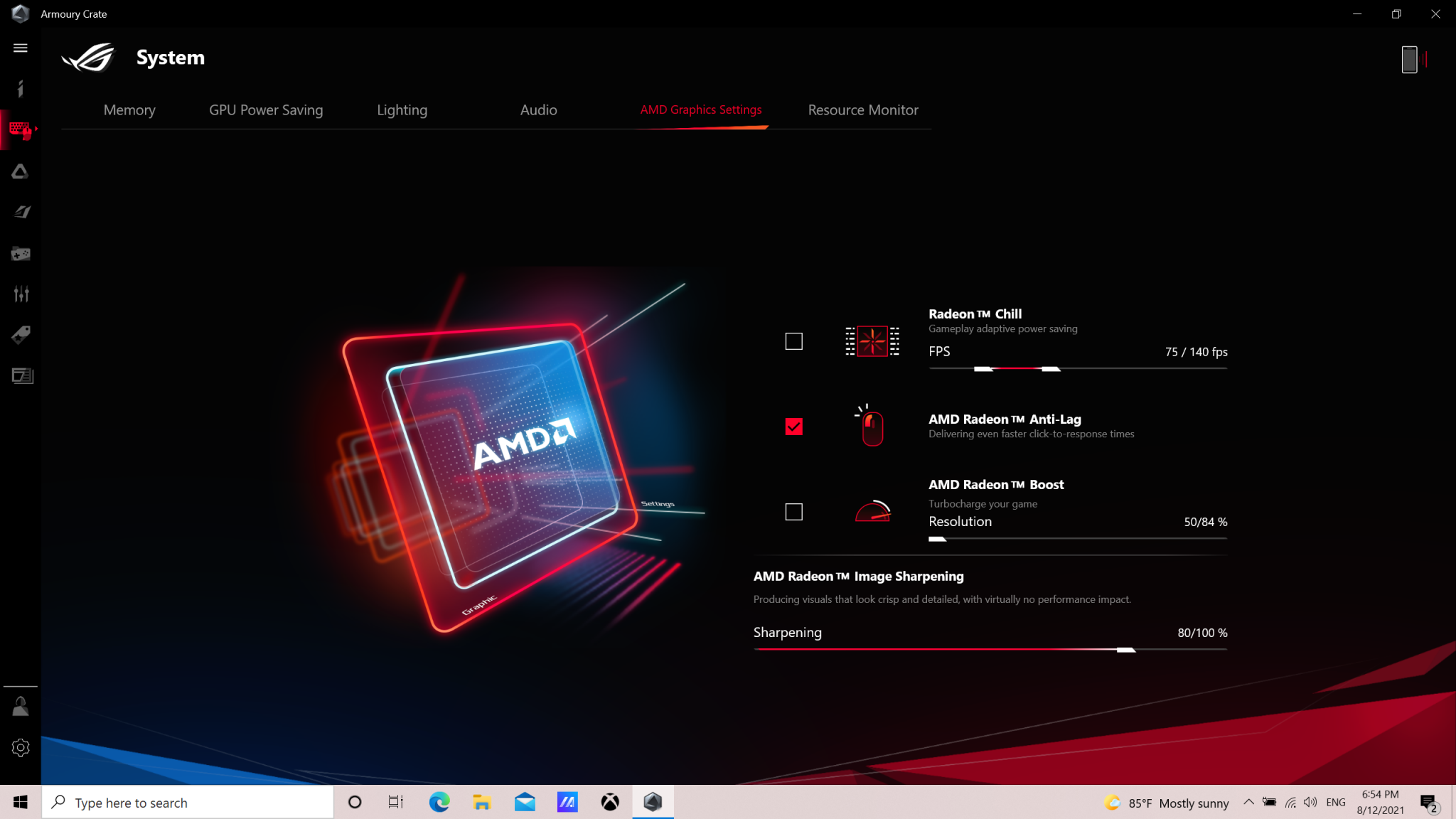Open the sliders tuning sidebar icon
The image size is (1456, 819).
21,294
